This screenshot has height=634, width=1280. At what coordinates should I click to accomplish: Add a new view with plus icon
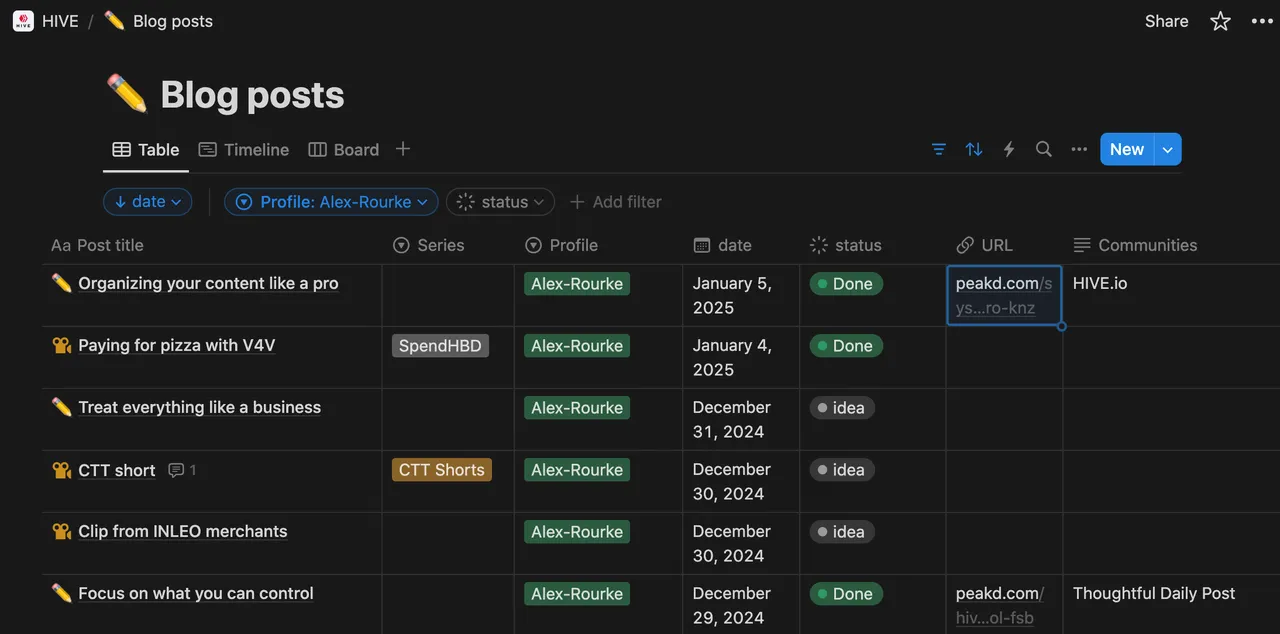click(403, 149)
